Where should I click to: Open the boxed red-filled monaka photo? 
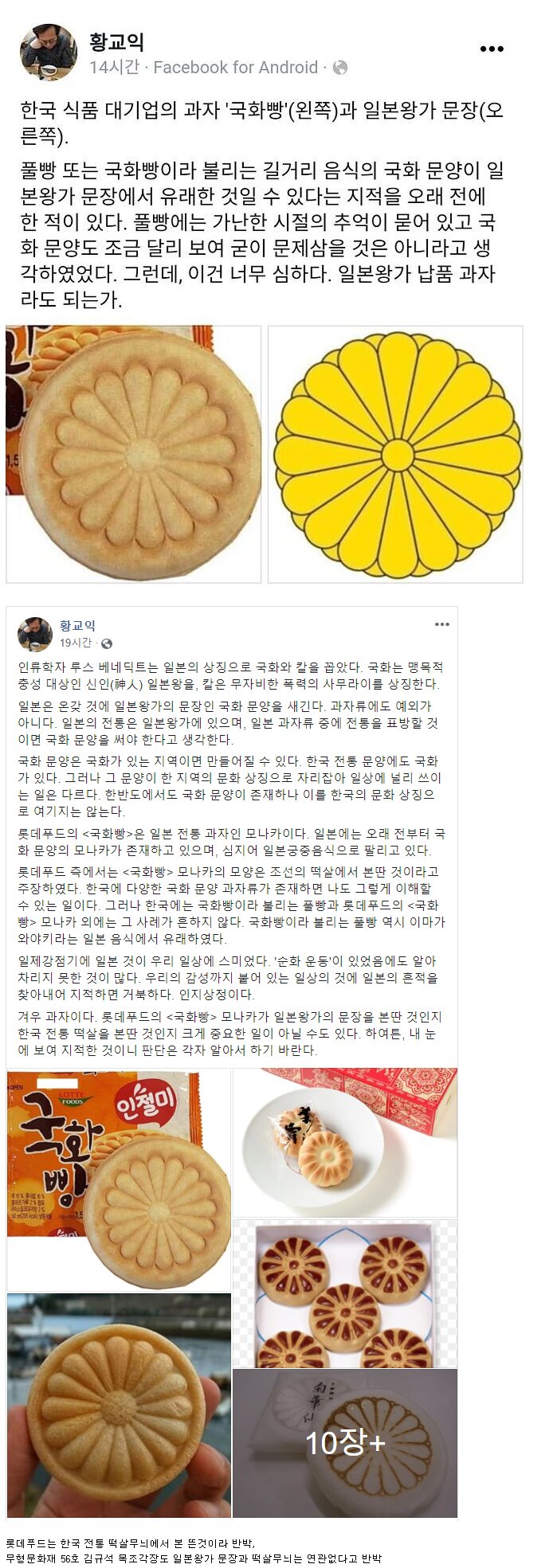click(345, 1292)
